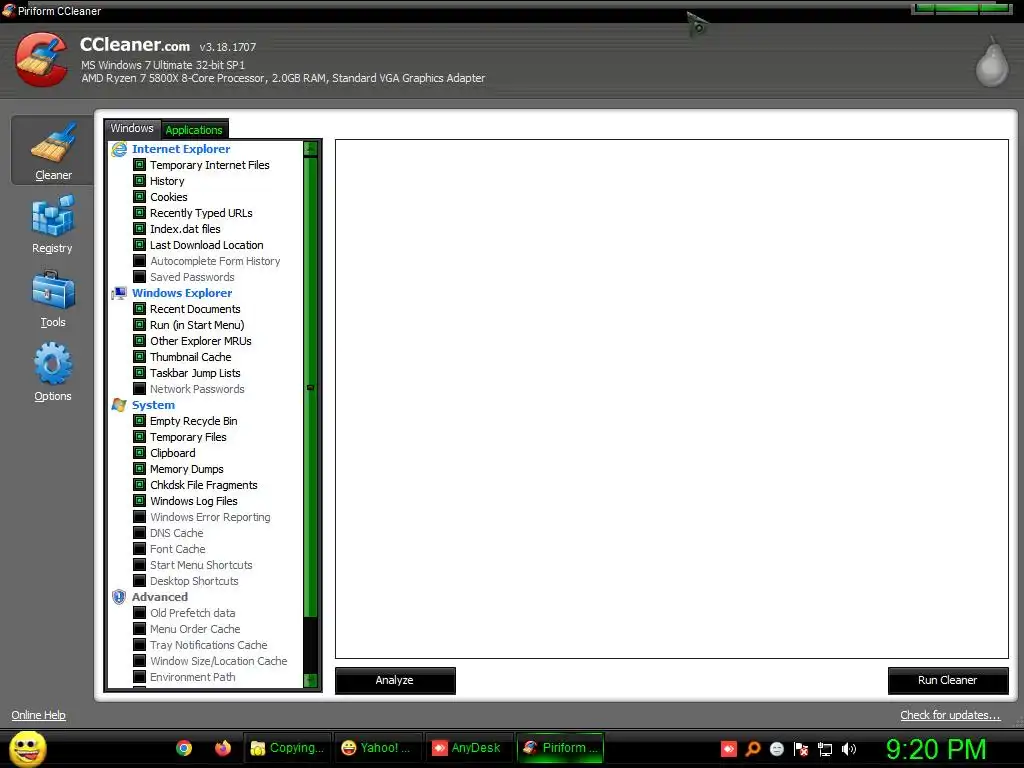Switch to the AnyDesk taskbar window
Screen dimensions: 1024x768
pyautogui.click(x=468, y=748)
